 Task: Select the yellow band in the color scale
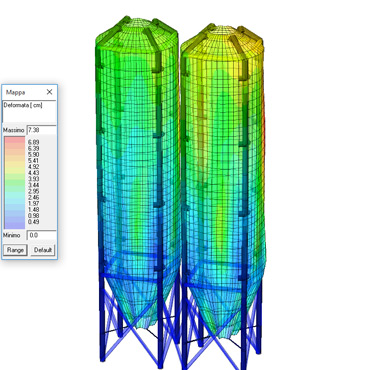[x=15, y=167]
